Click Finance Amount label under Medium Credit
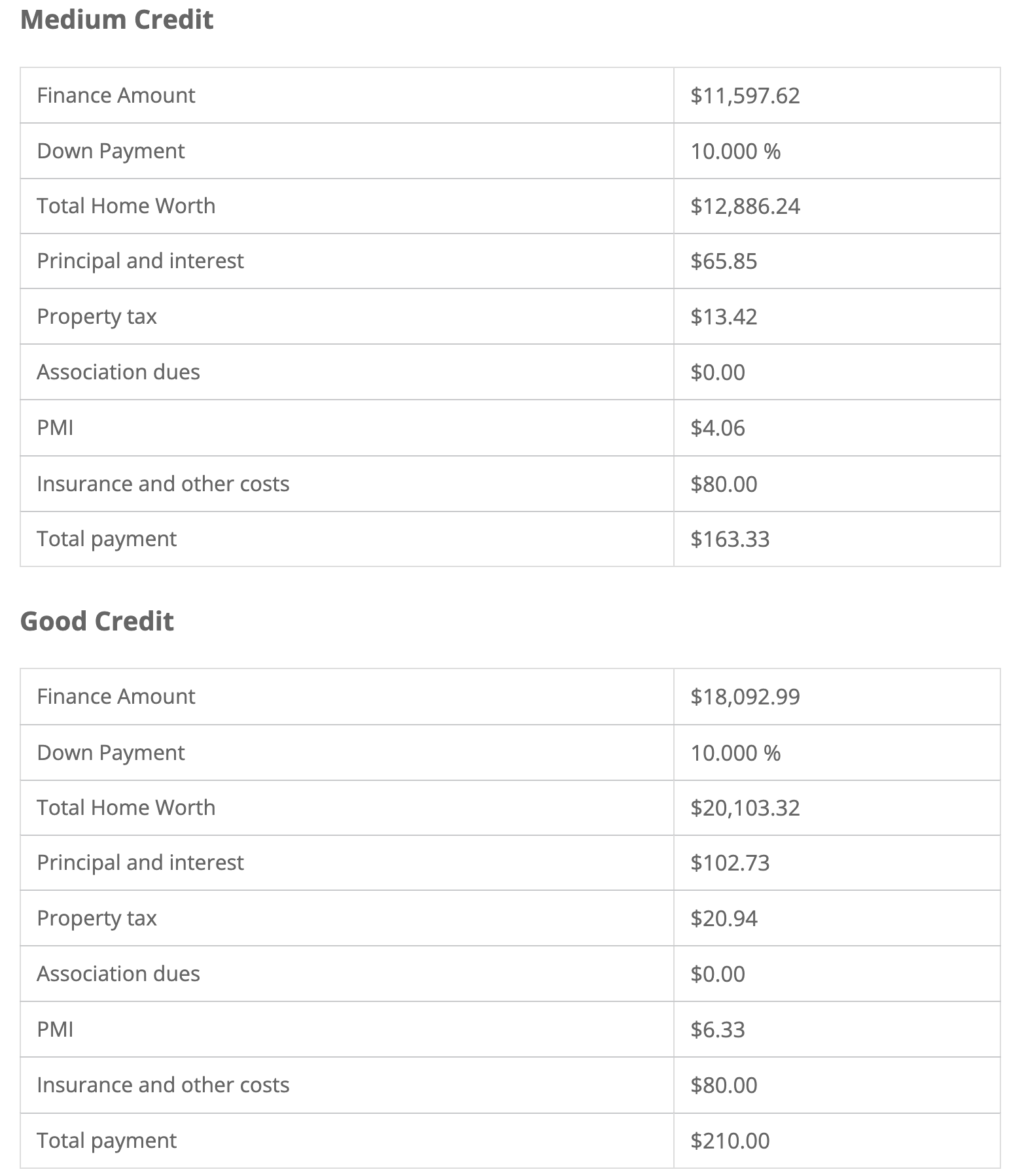 point(116,95)
